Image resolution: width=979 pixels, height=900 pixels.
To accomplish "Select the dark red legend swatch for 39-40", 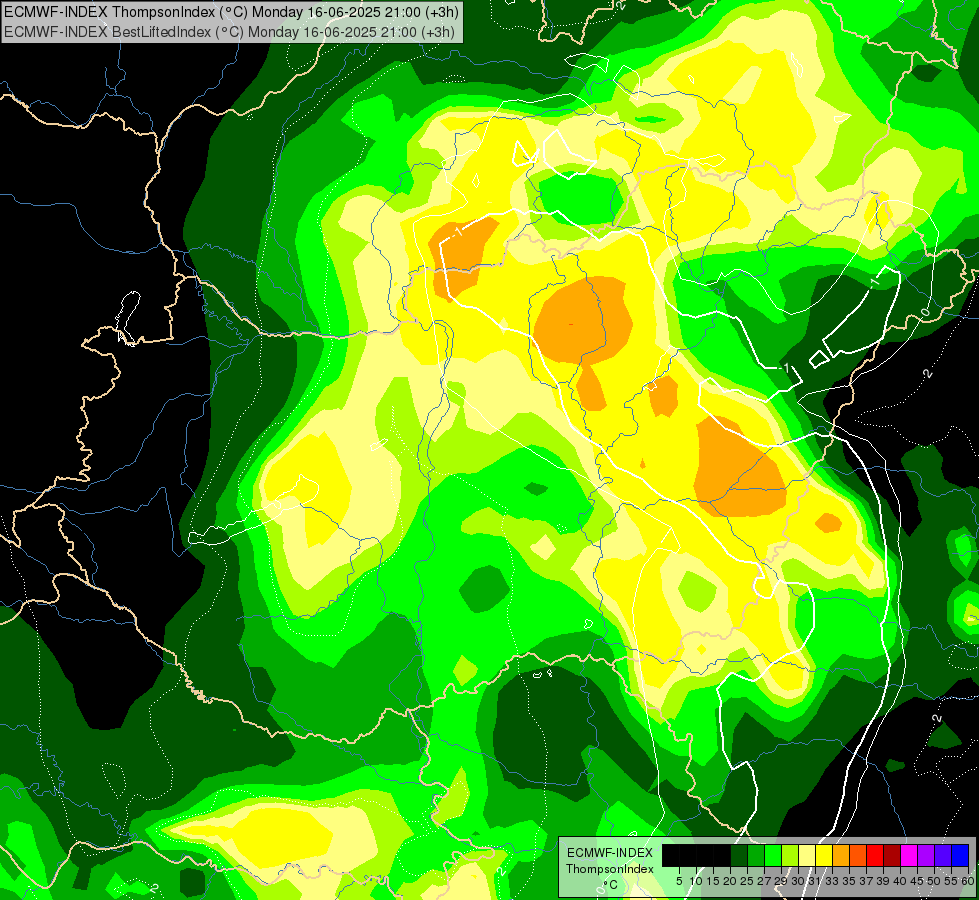I will pos(892,855).
